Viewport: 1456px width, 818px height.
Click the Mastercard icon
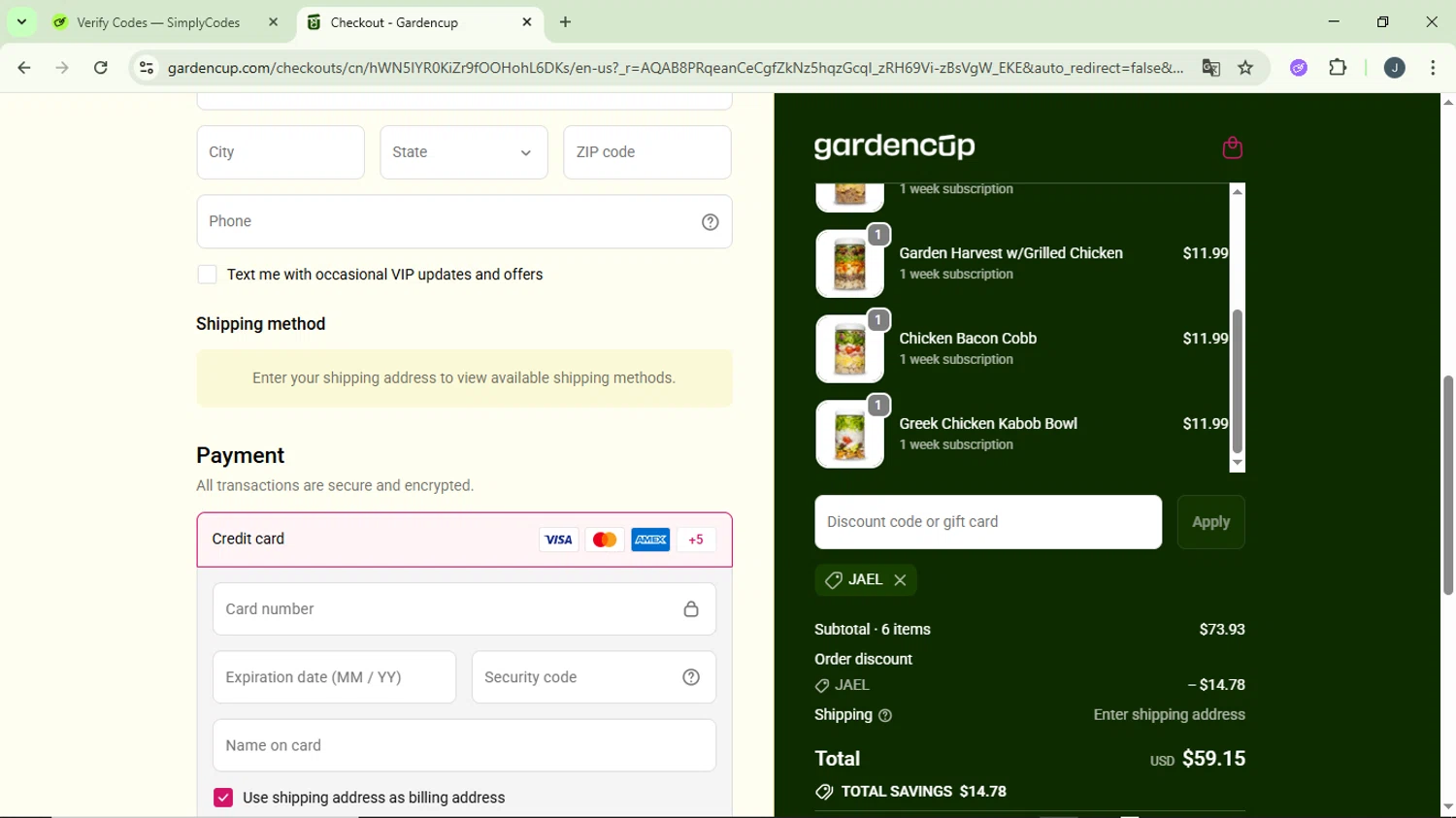pyautogui.click(x=604, y=540)
